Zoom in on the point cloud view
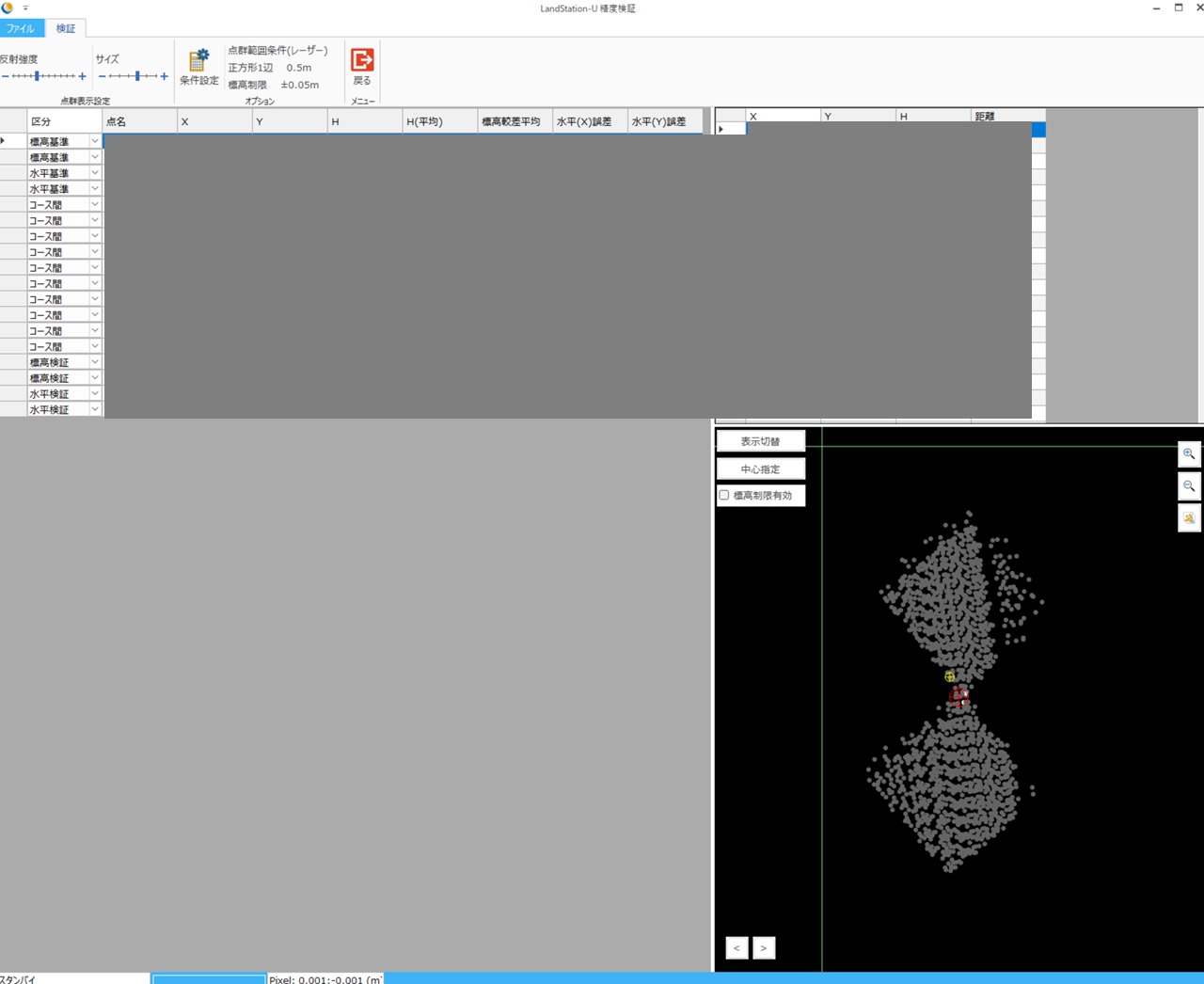The height and width of the screenshot is (984, 1204). [1189, 454]
